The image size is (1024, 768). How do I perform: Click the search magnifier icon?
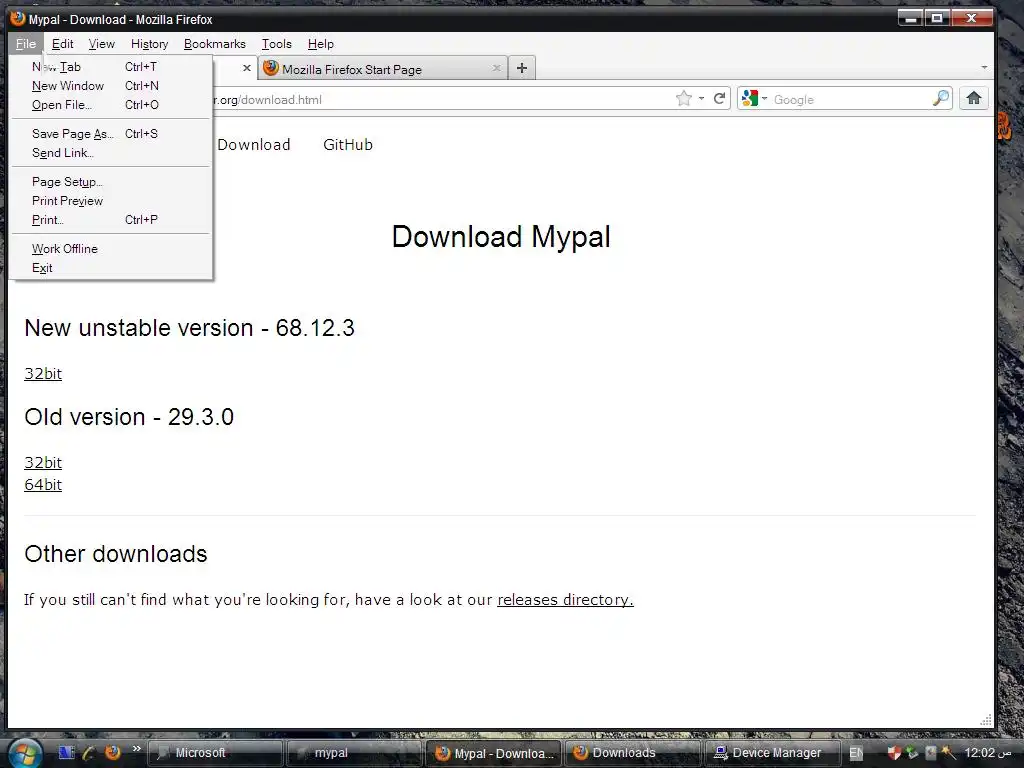(x=941, y=99)
